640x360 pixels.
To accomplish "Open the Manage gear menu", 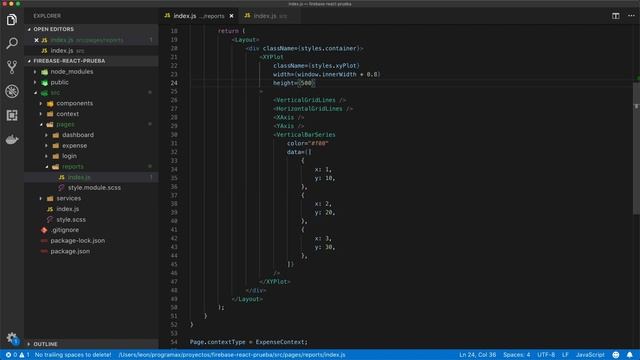I will point(12,338).
